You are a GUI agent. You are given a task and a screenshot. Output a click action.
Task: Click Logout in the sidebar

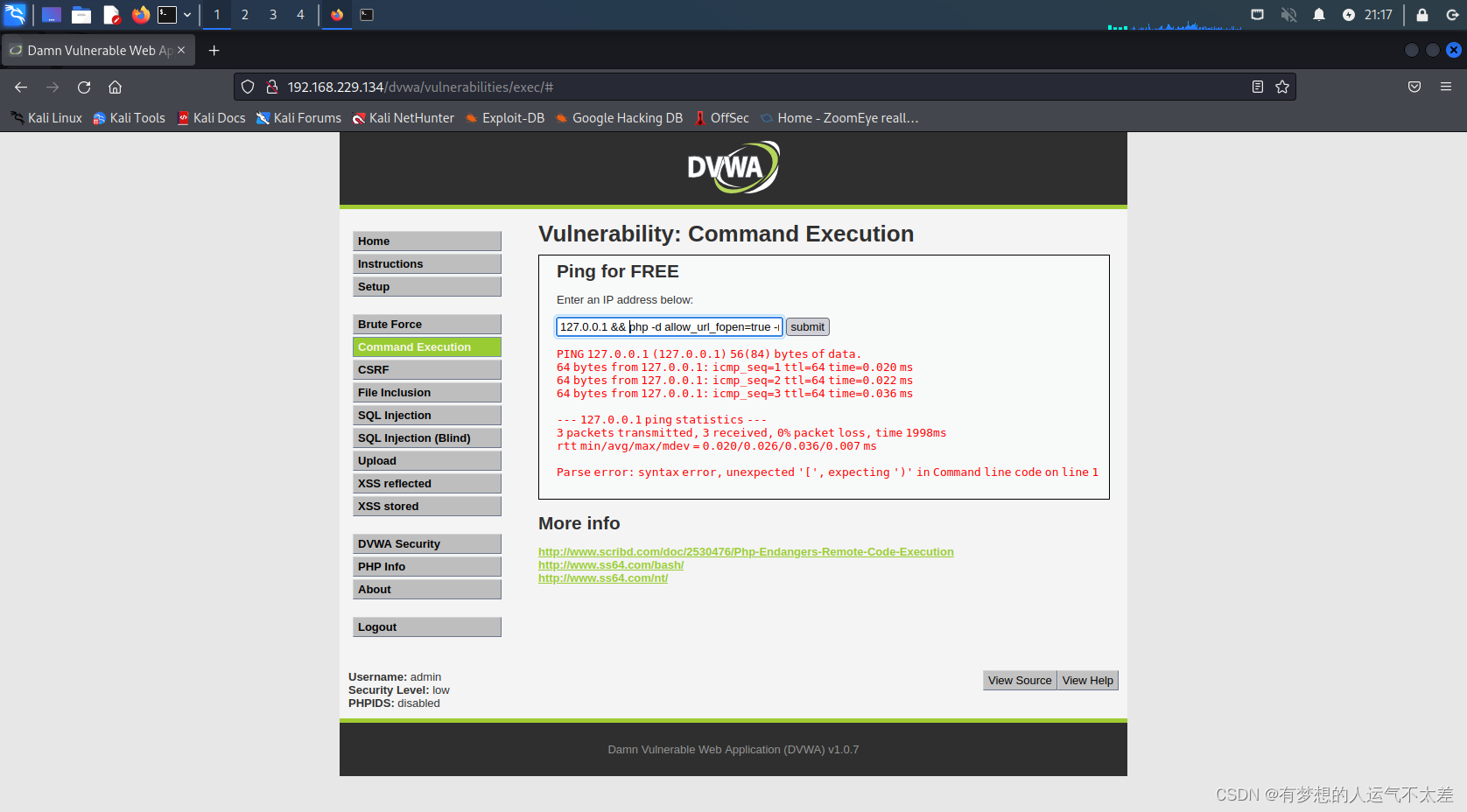coord(427,627)
